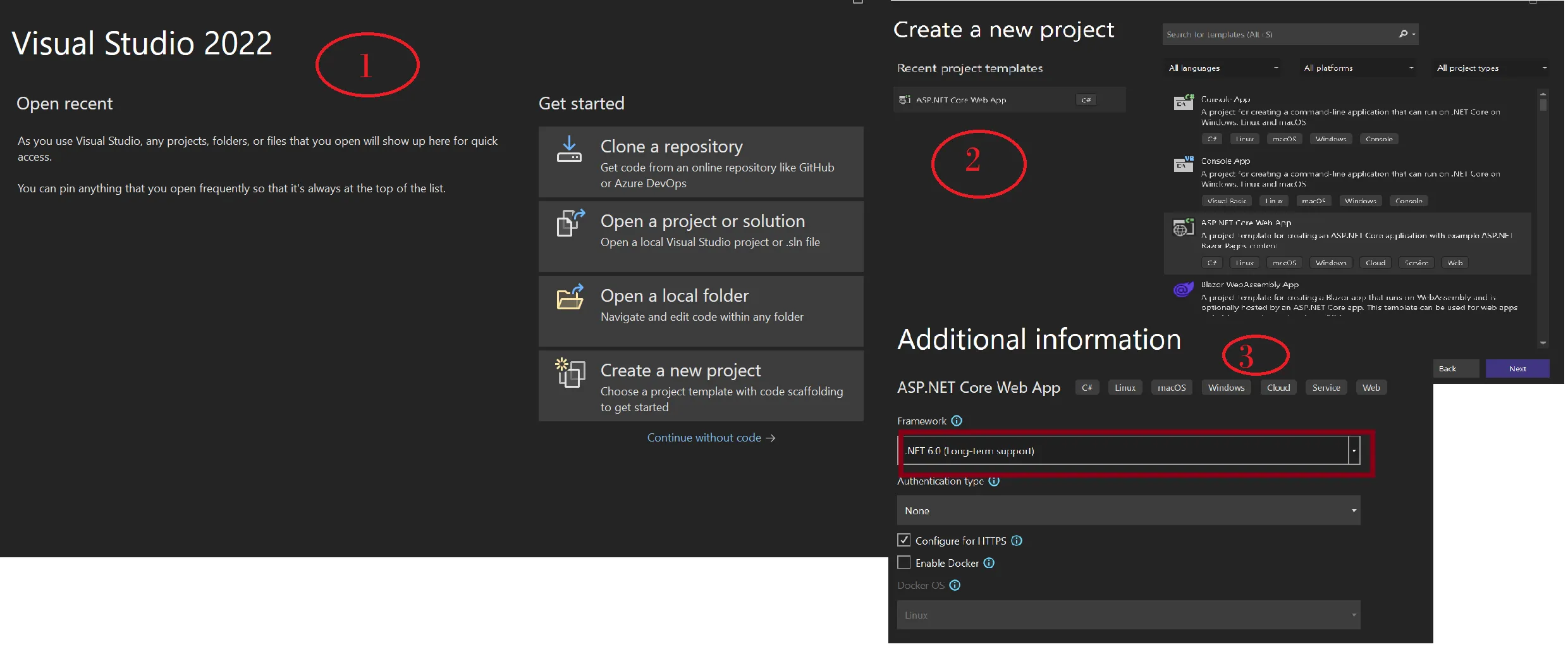The image size is (1568, 649).
Task: Click the Blazor WebAssembly App template icon
Action: coord(1183,290)
